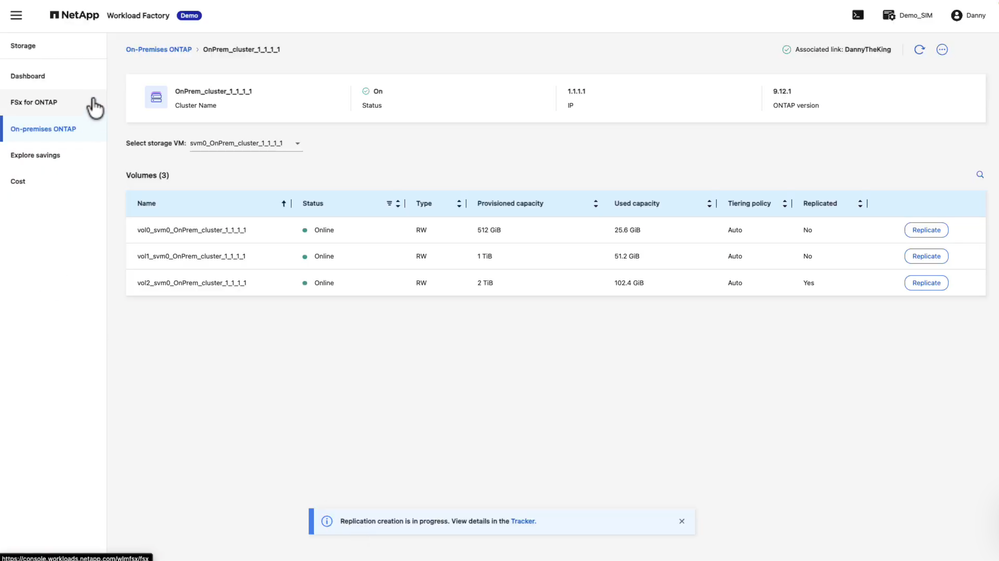Search volumes with the magnifier icon
Image resolution: width=999 pixels, height=561 pixels.
980,174
